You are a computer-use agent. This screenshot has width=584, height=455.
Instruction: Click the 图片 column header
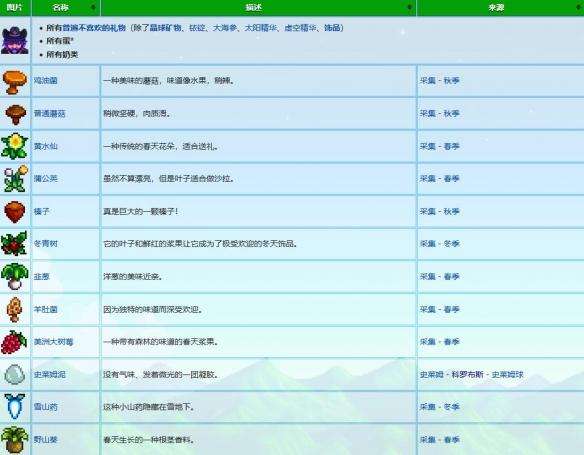point(15,7)
